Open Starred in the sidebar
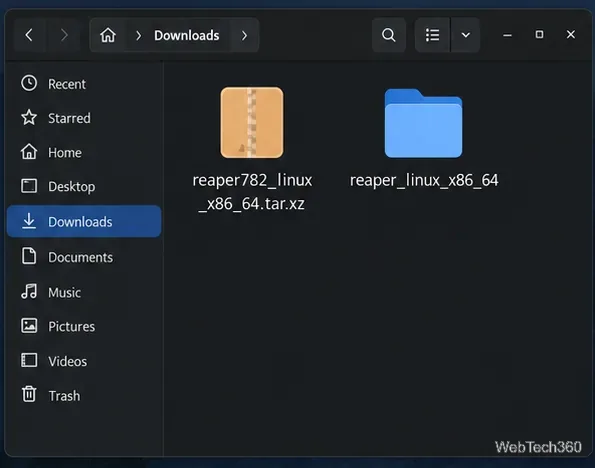Viewport: 595px width, 468px height. click(84, 118)
